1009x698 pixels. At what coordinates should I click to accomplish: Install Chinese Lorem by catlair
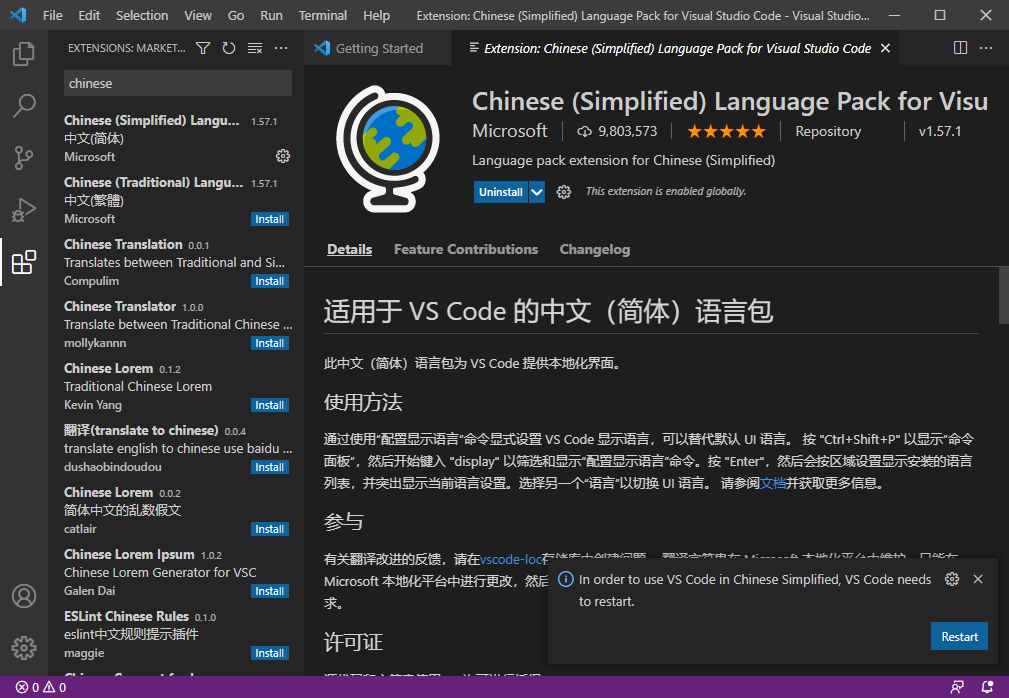(x=270, y=529)
